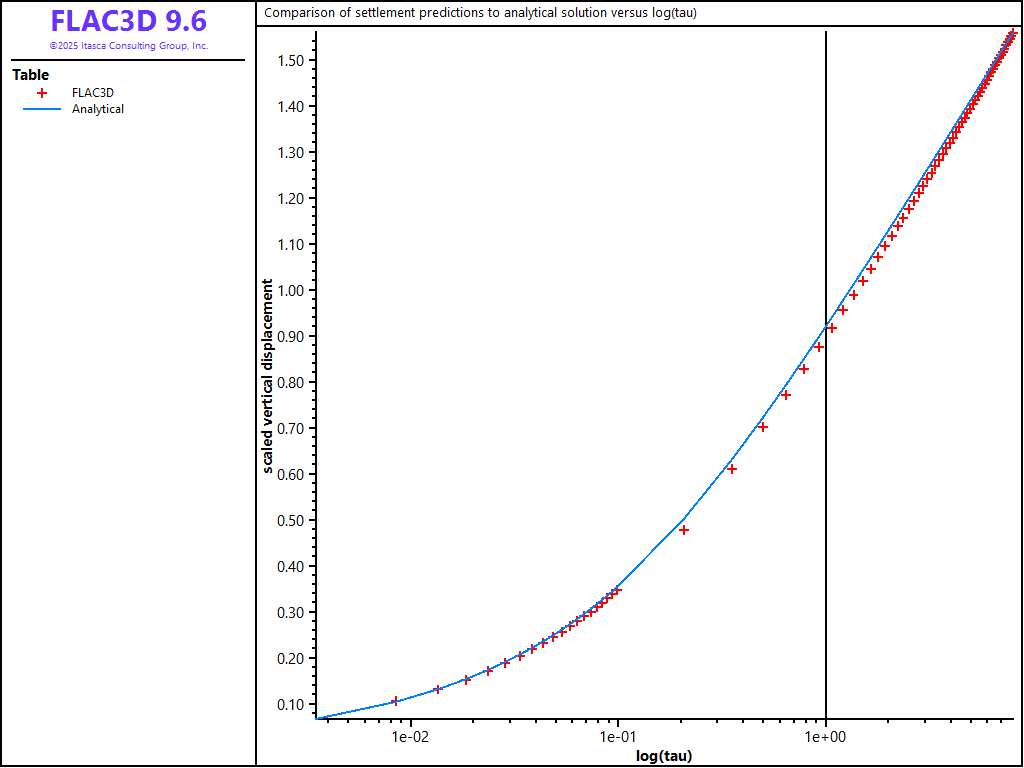
Task: Click the 1.50 tick label on y-axis
Action: tap(289, 61)
